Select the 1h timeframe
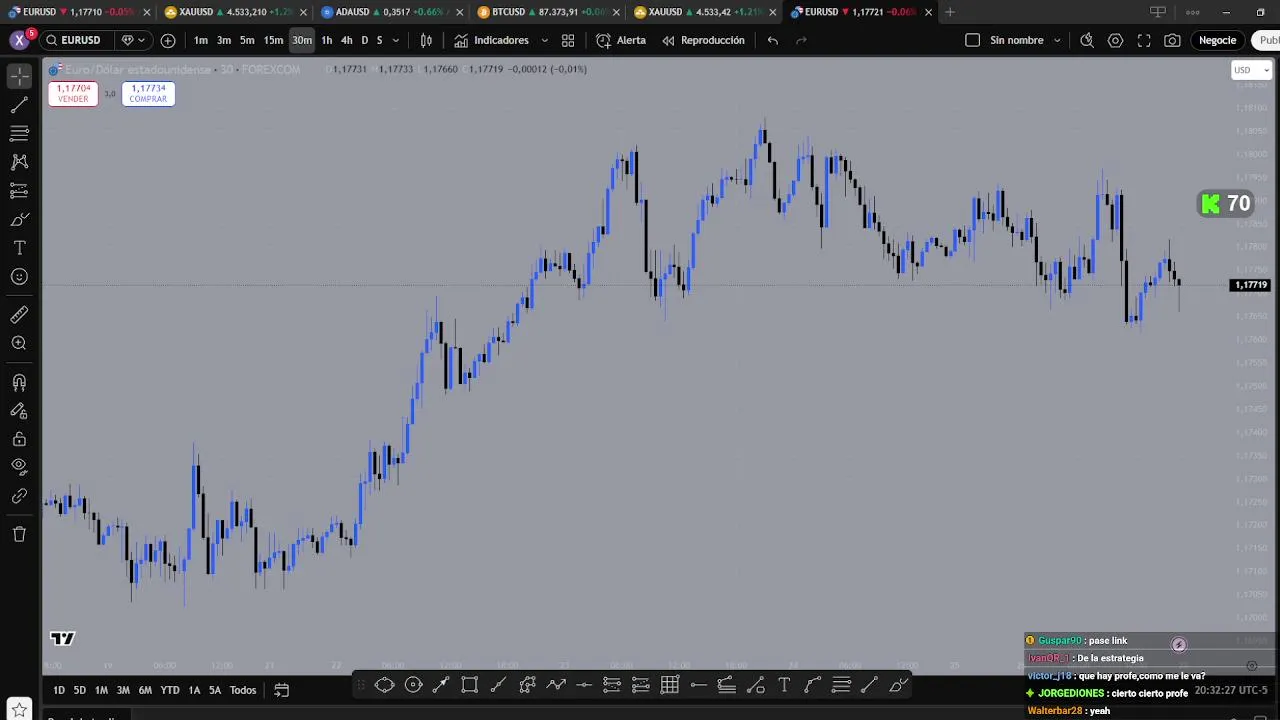 (326, 40)
